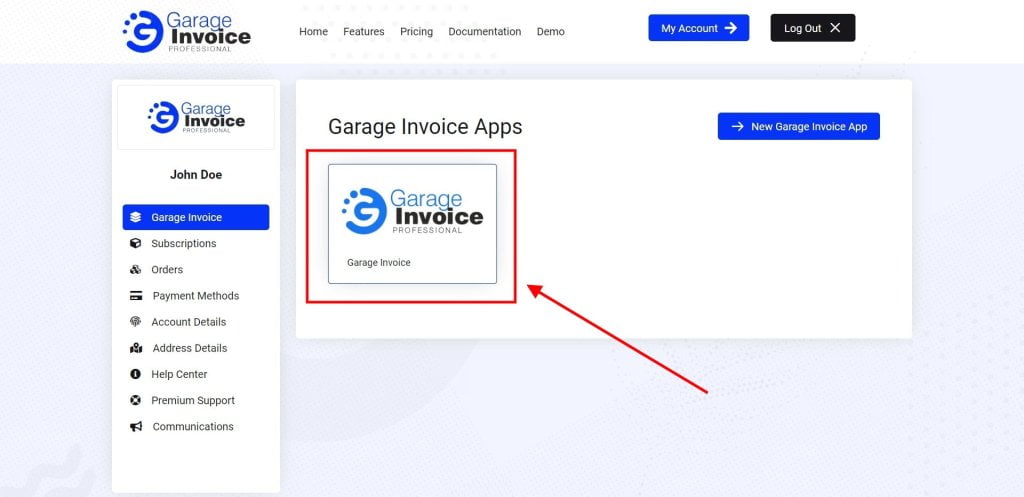Click the arrow icon in My Account button
The width and height of the screenshot is (1024, 497).
click(731, 28)
